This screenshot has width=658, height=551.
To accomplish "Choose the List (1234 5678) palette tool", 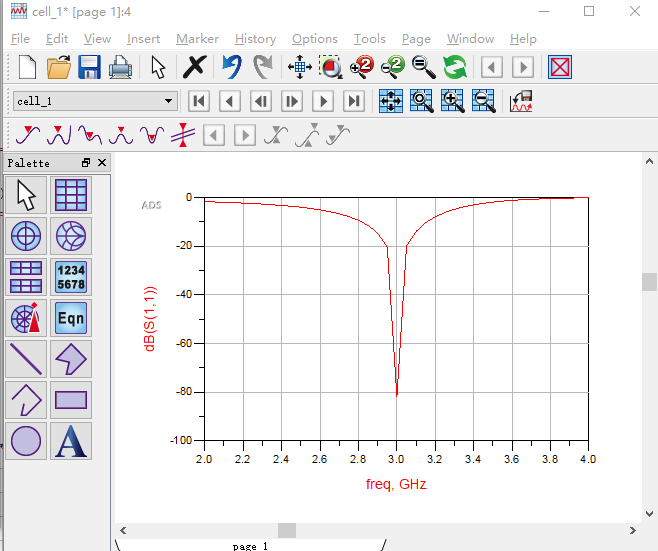I will tap(71, 277).
